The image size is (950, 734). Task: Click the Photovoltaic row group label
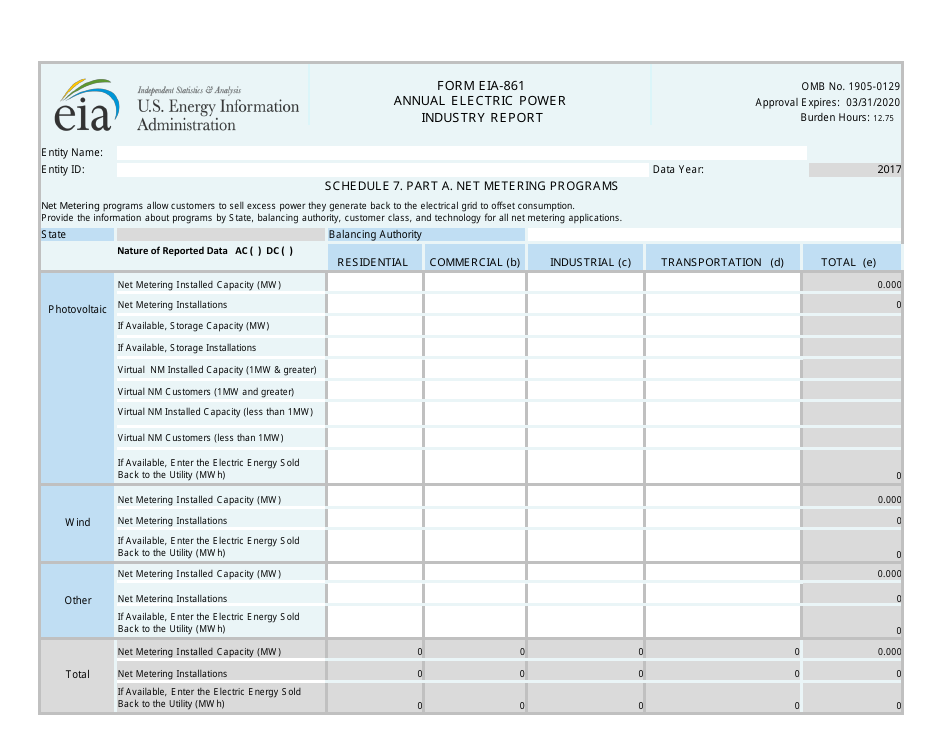77,309
